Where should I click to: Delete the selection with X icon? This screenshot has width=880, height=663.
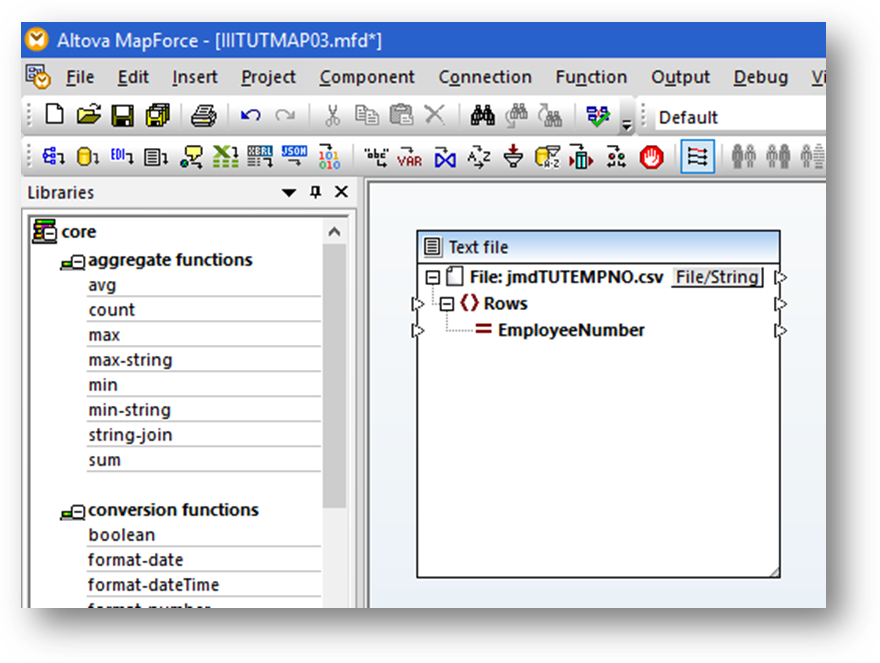click(434, 115)
